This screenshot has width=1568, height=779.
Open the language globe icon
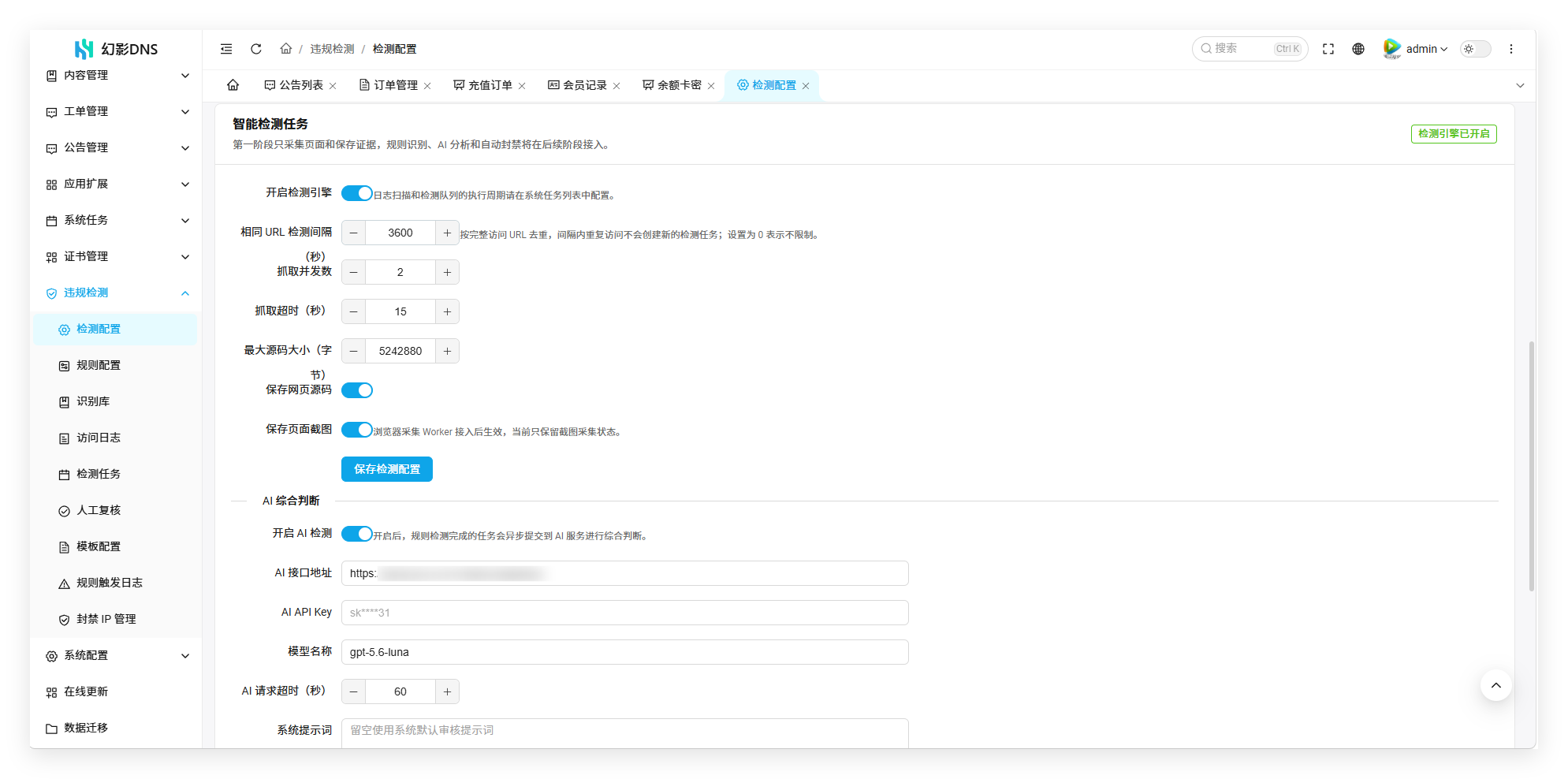click(1358, 49)
